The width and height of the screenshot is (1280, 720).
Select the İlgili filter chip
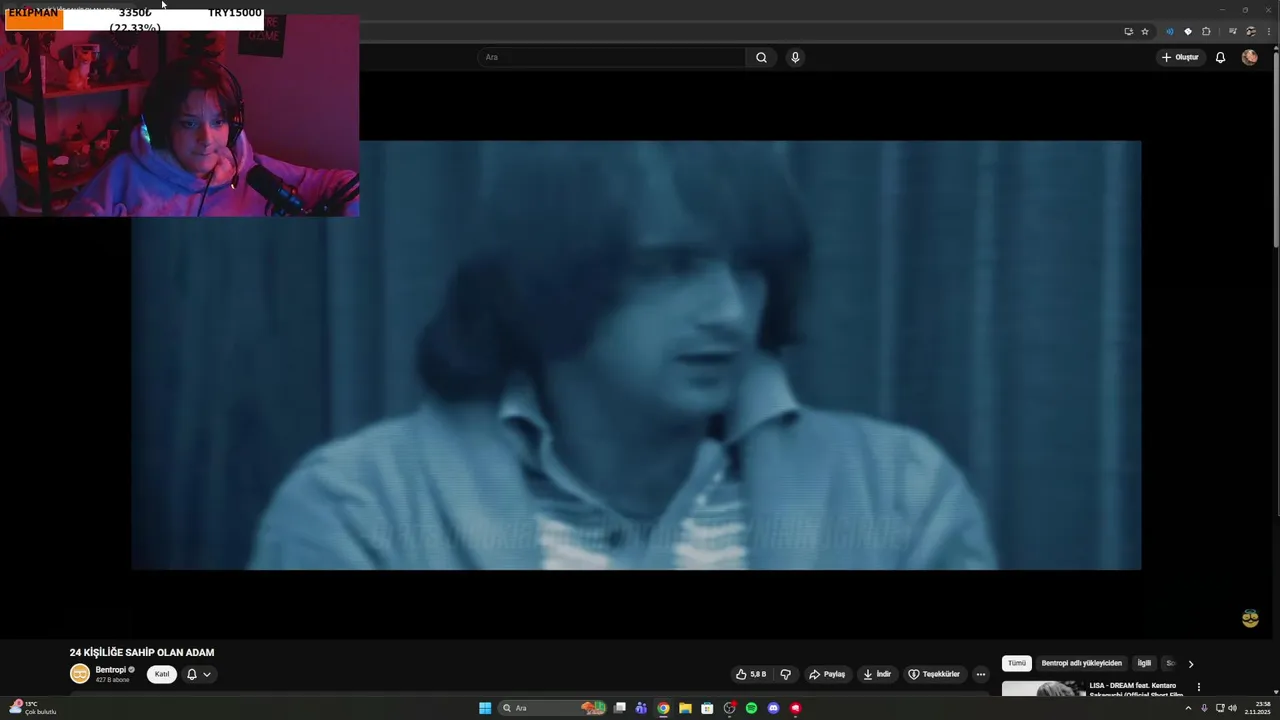(x=1144, y=663)
